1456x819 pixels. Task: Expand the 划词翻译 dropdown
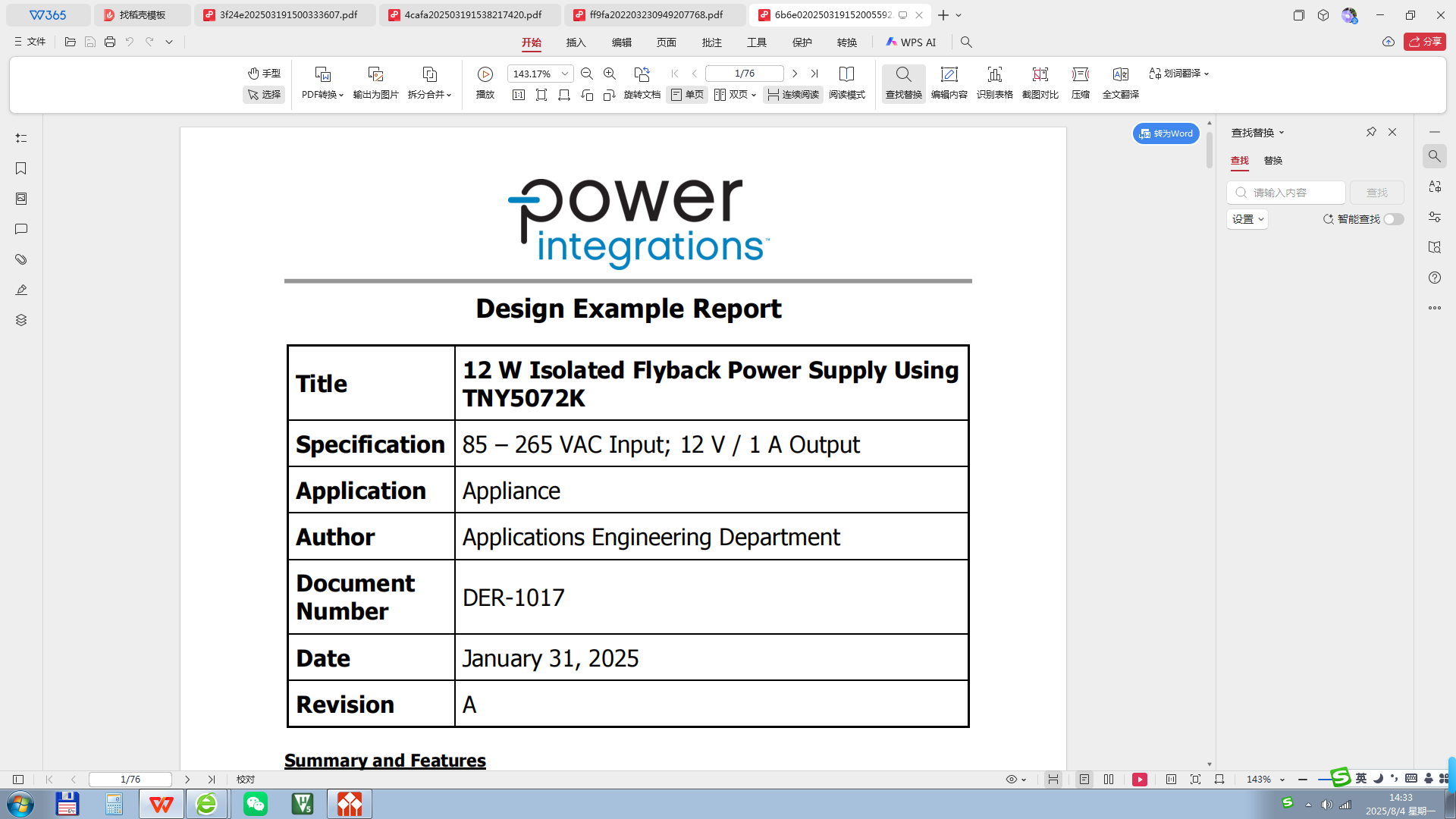1206,74
